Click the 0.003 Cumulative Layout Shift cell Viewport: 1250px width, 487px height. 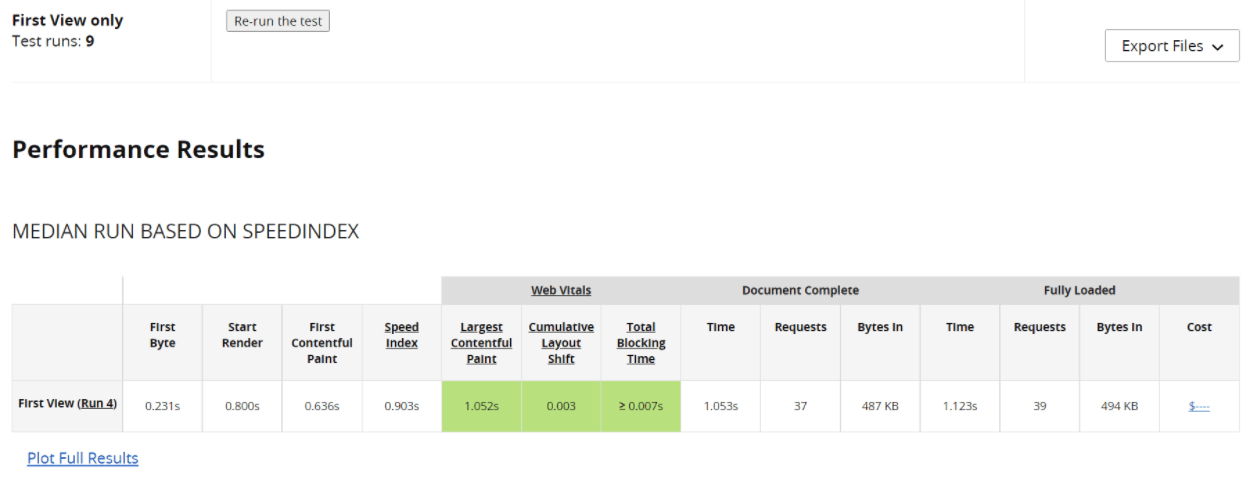tap(561, 406)
